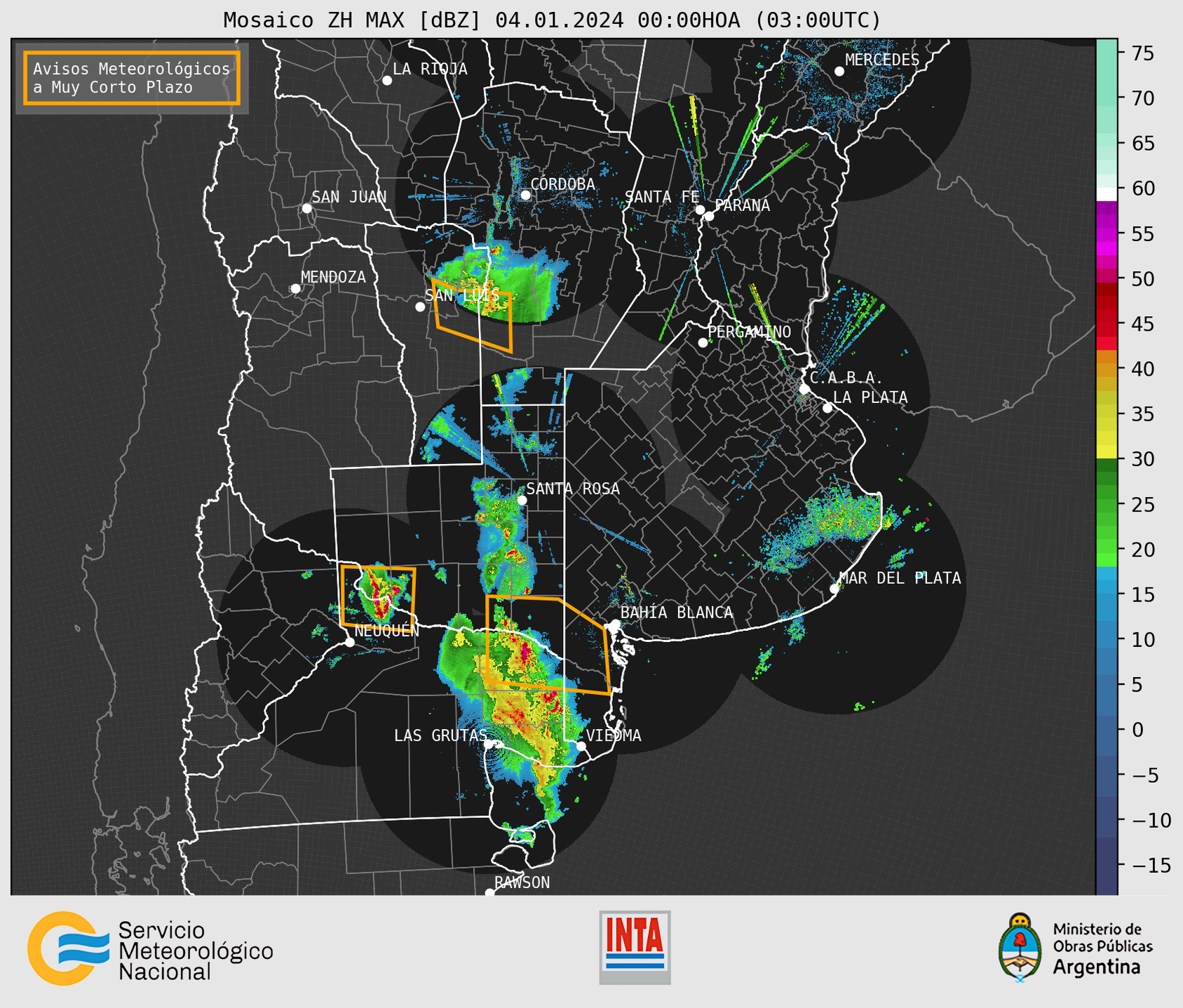Click the Ministerio de Obras Públicas emblem
The height and width of the screenshot is (1008, 1183).
pyautogui.click(x=1020, y=948)
